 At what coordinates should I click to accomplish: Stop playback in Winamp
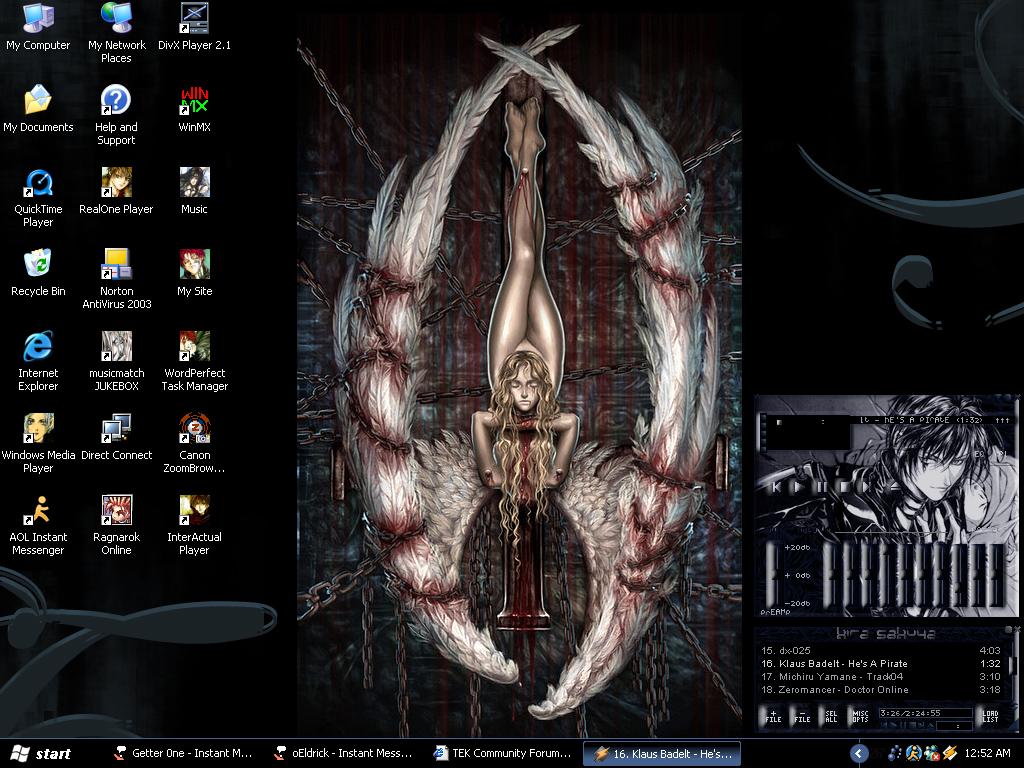(844, 487)
